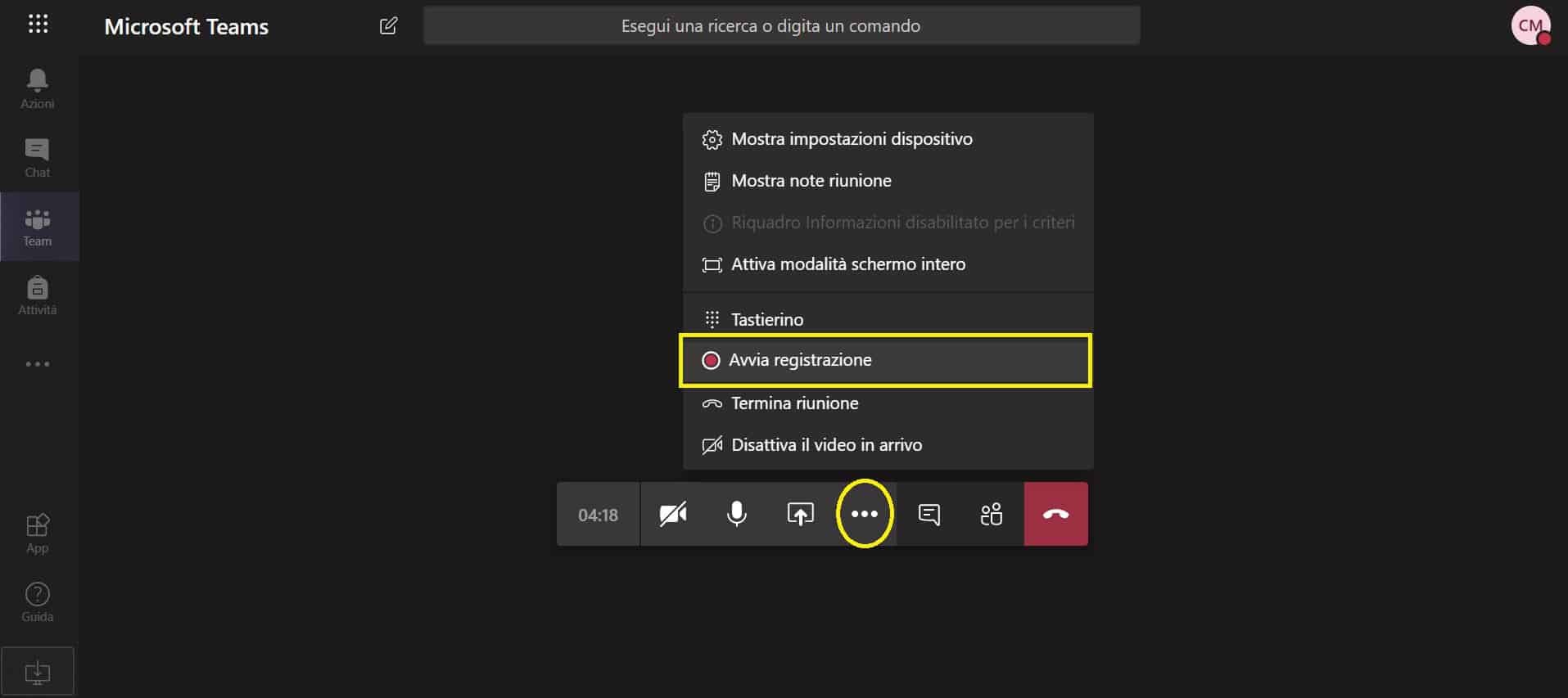This screenshot has height=698, width=1568.
Task: Click the download desktop app icon
Action: pos(38,672)
